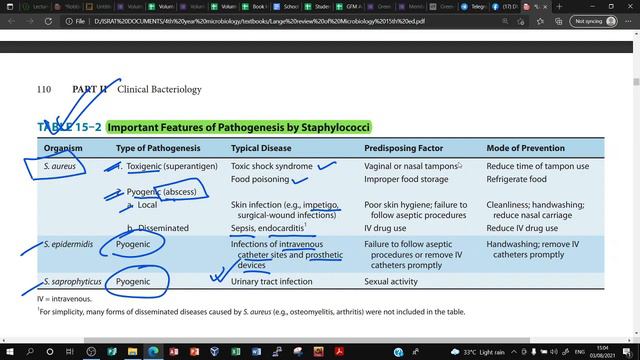Open a new browser tab with the plus button
Viewport: 640px width, 360px height.
(x=559, y=7)
